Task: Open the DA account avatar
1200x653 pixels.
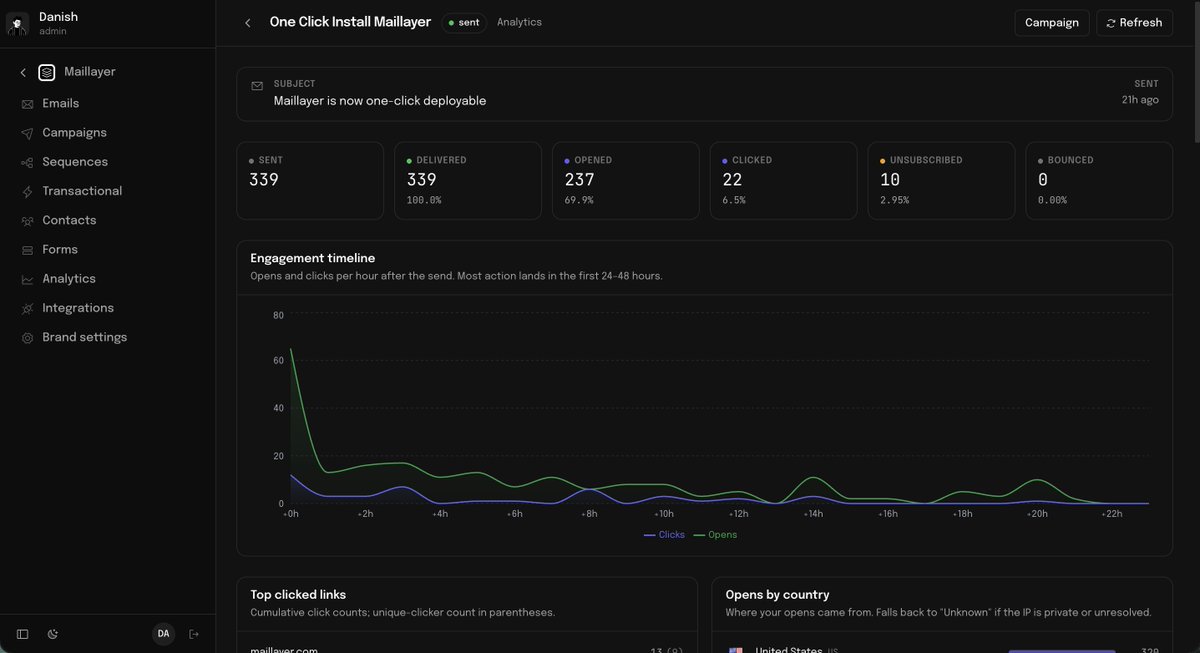Action: 164,634
